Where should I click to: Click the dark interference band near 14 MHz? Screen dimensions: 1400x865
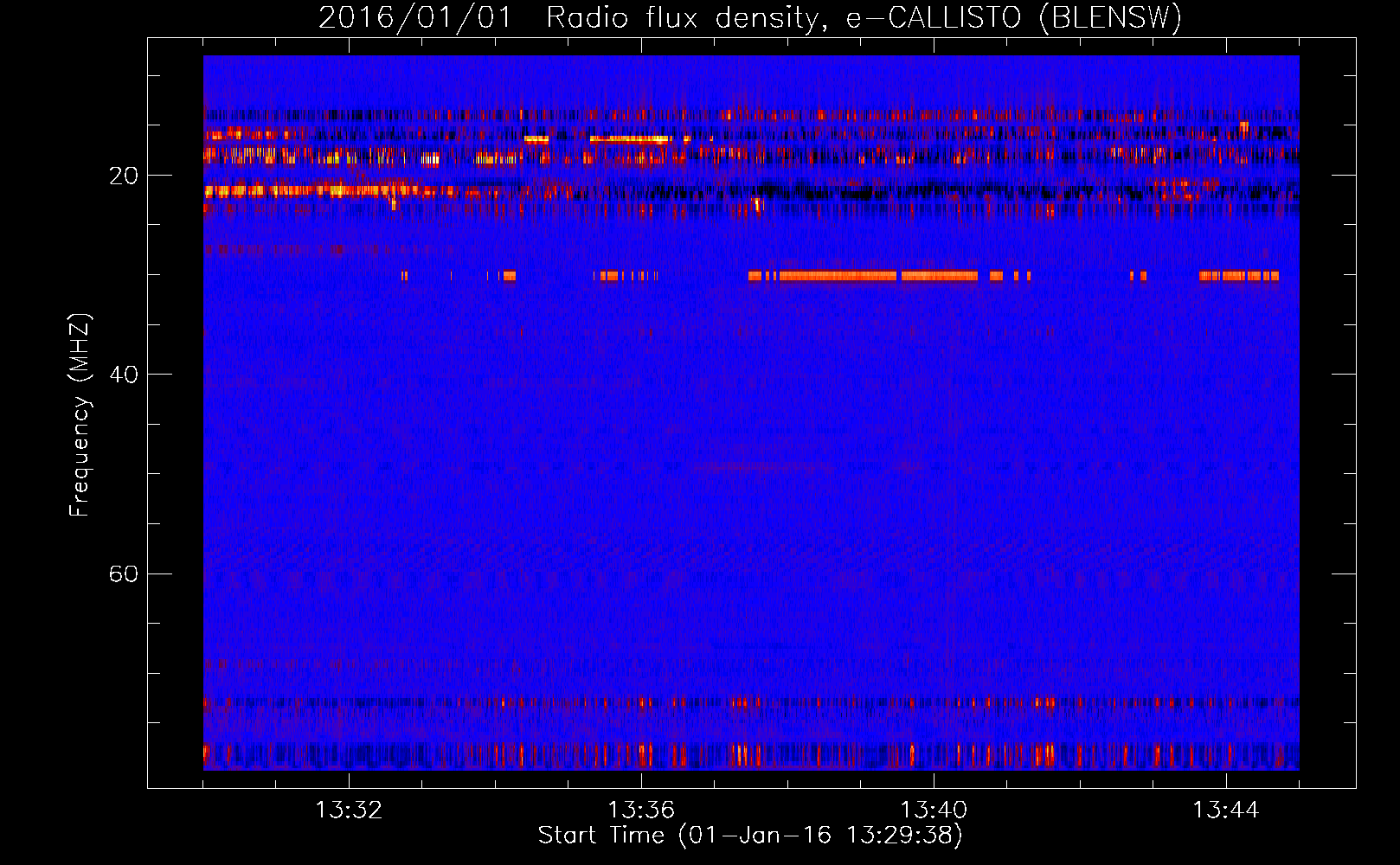click(751, 114)
